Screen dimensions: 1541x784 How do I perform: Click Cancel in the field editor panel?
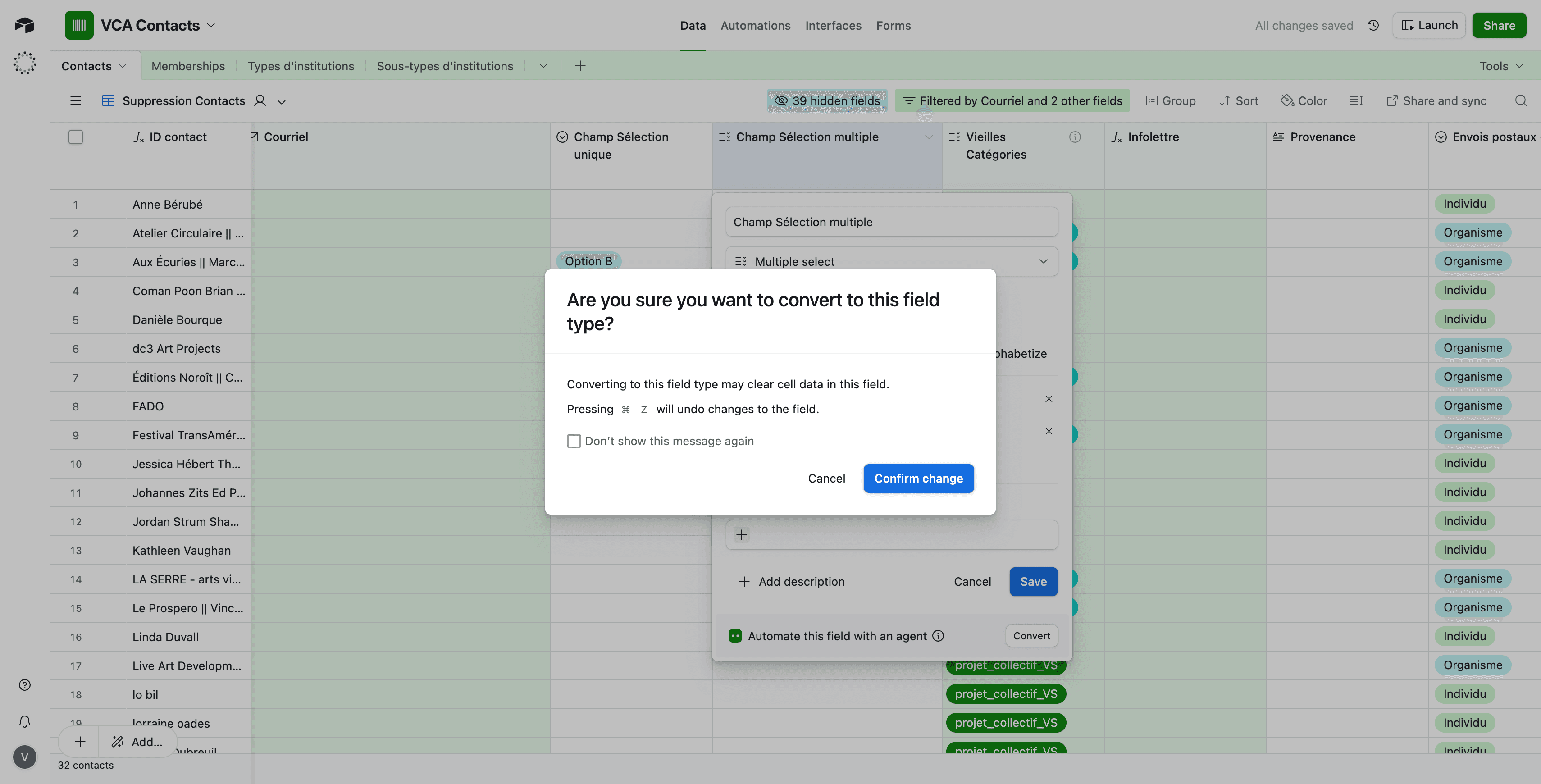[972, 581]
